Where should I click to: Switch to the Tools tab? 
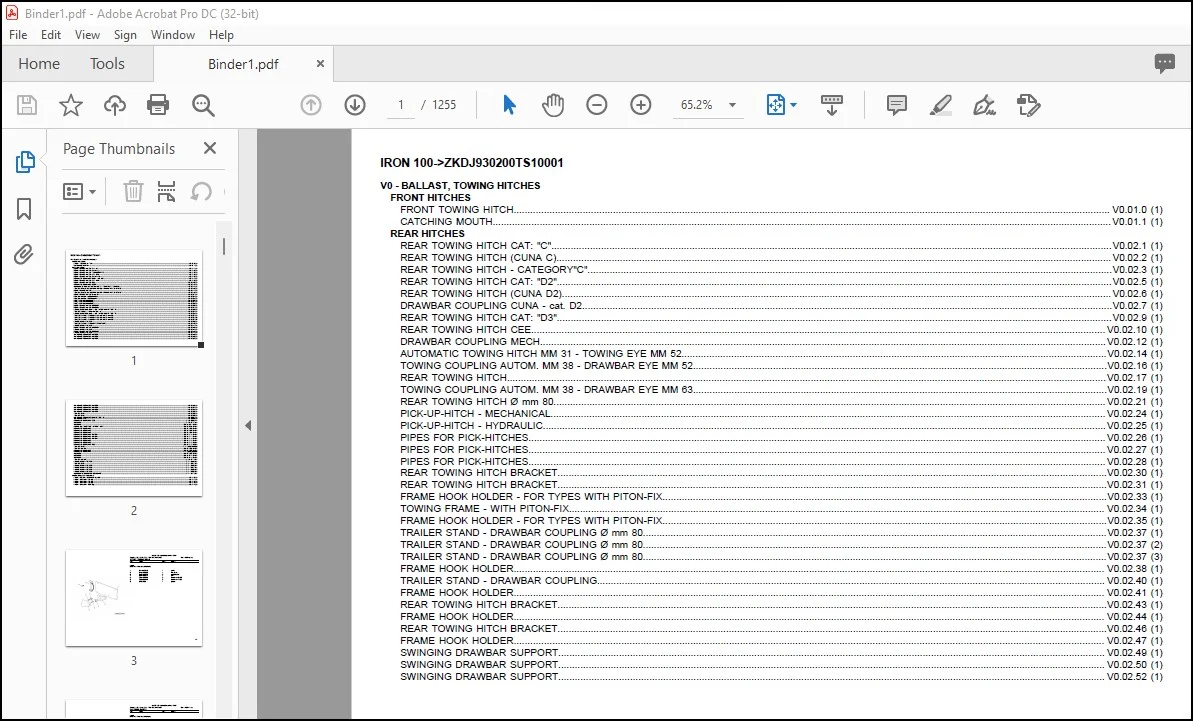tap(107, 64)
